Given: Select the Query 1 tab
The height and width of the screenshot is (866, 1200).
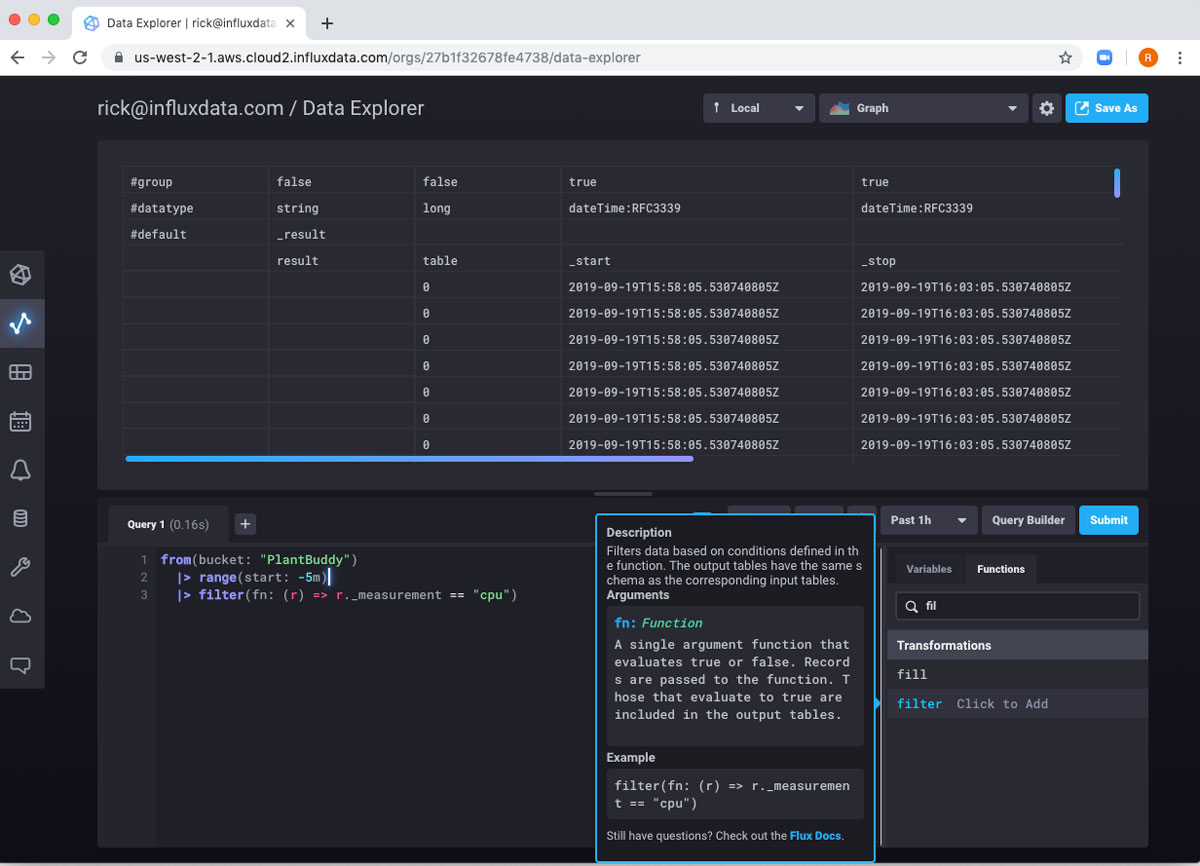Looking at the screenshot, I should pos(166,524).
